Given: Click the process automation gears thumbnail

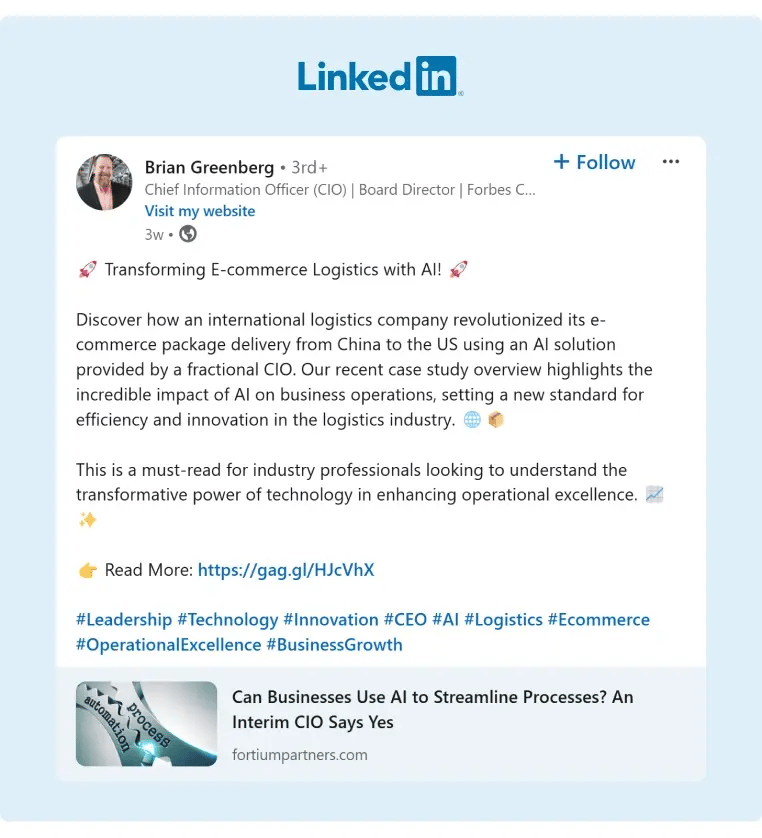Looking at the screenshot, I should [147, 724].
